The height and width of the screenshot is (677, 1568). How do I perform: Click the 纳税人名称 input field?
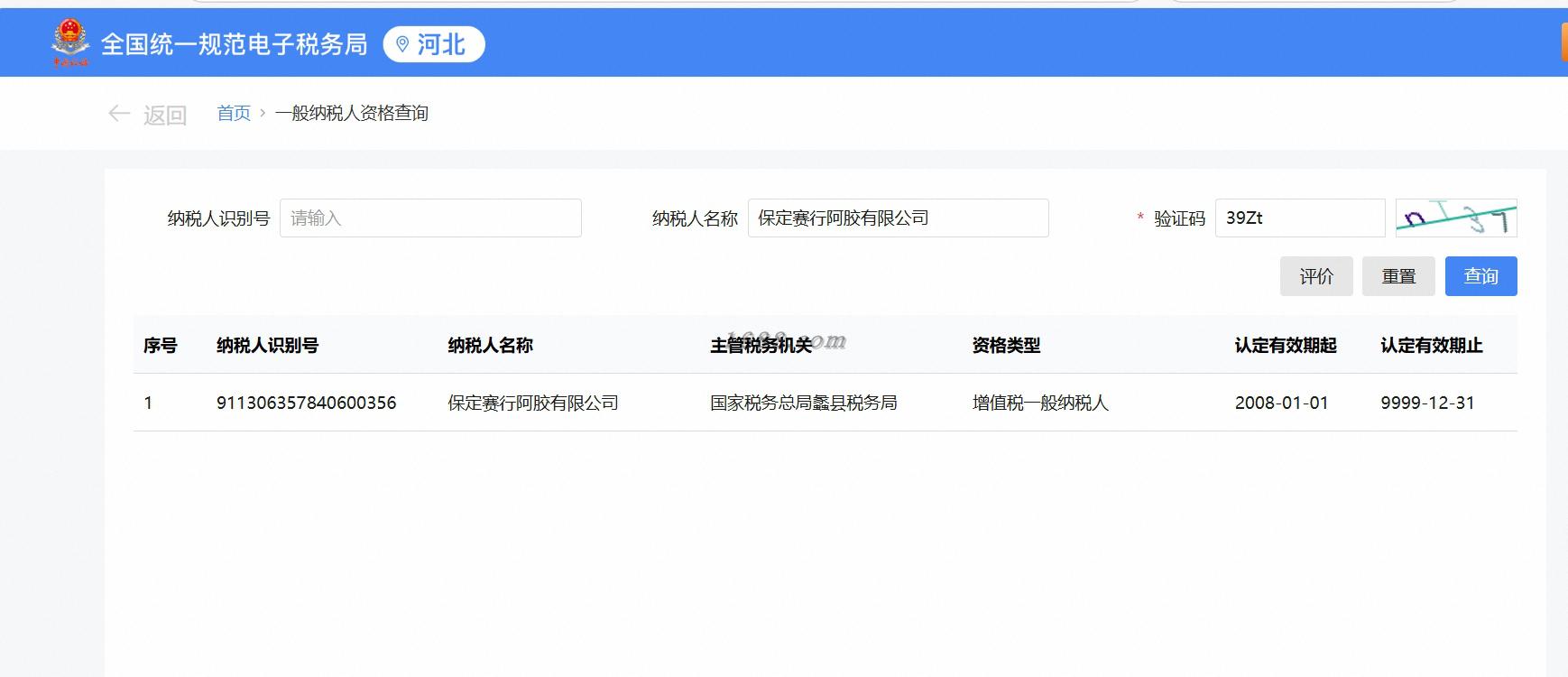pos(898,218)
